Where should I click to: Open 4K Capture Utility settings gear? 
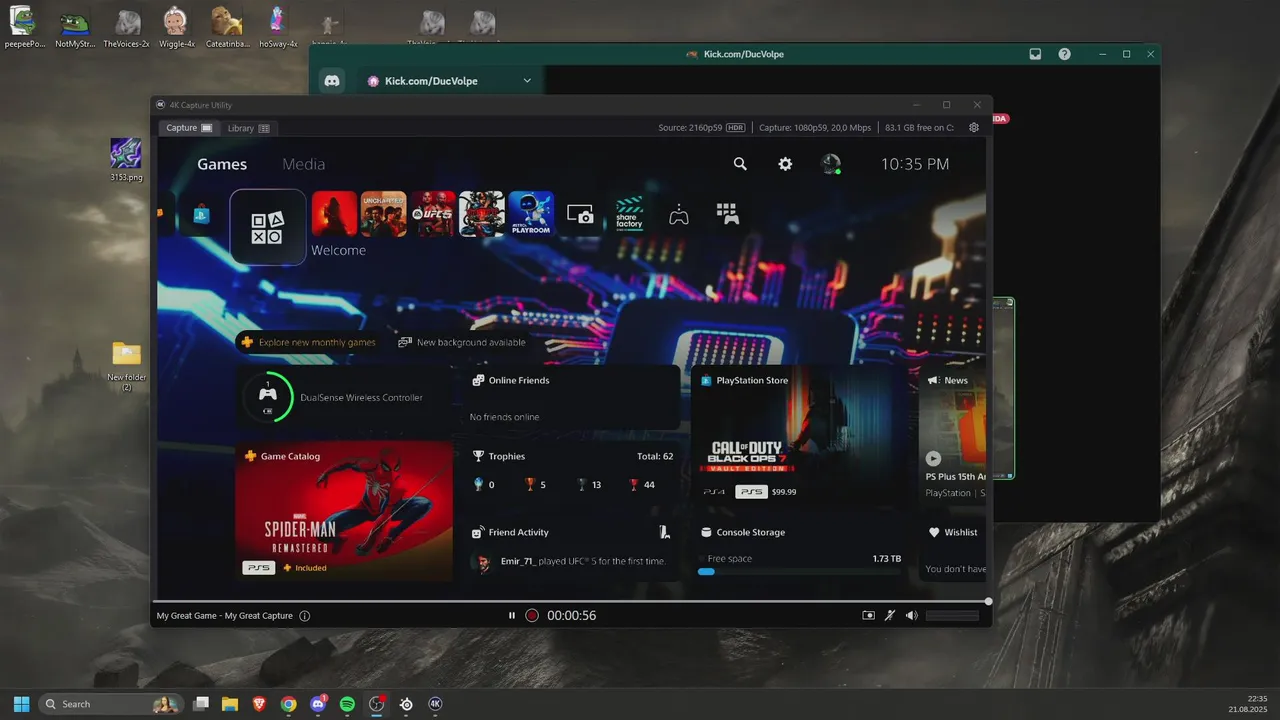pyautogui.click(x=974, y=128)
